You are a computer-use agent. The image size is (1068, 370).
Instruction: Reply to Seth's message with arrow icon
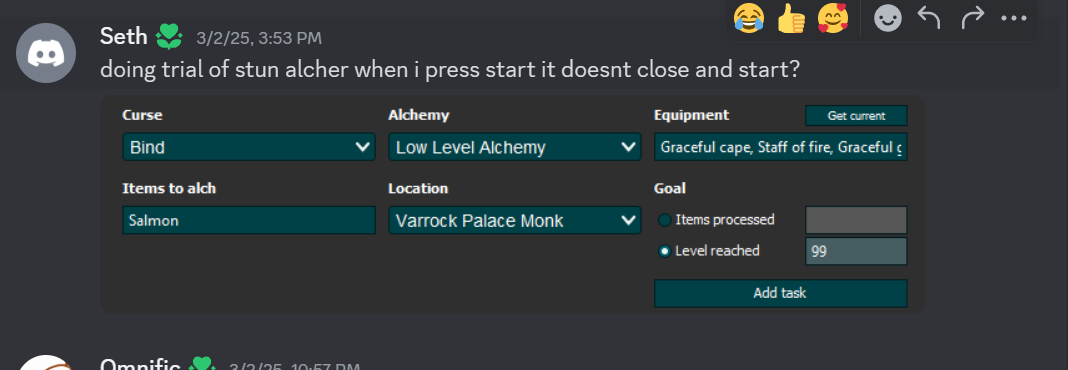pos(929,18)
